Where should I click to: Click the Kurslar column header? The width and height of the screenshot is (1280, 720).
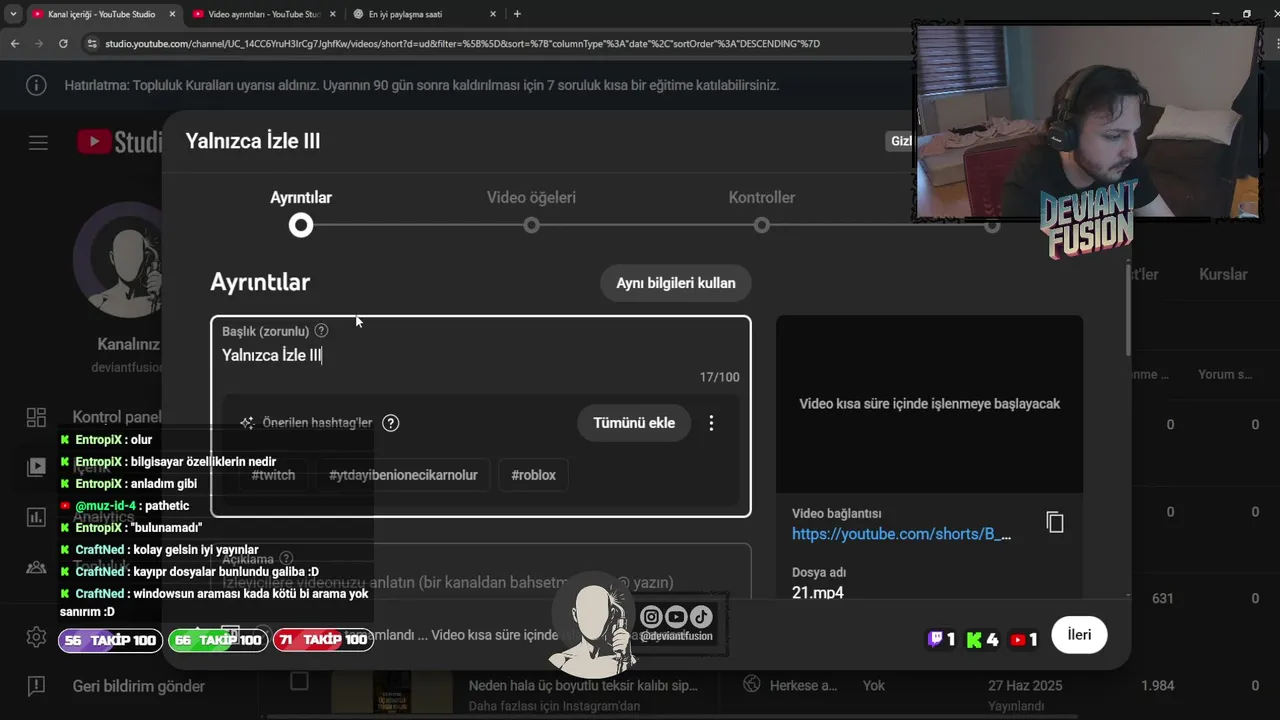[x=1223, y=274]
